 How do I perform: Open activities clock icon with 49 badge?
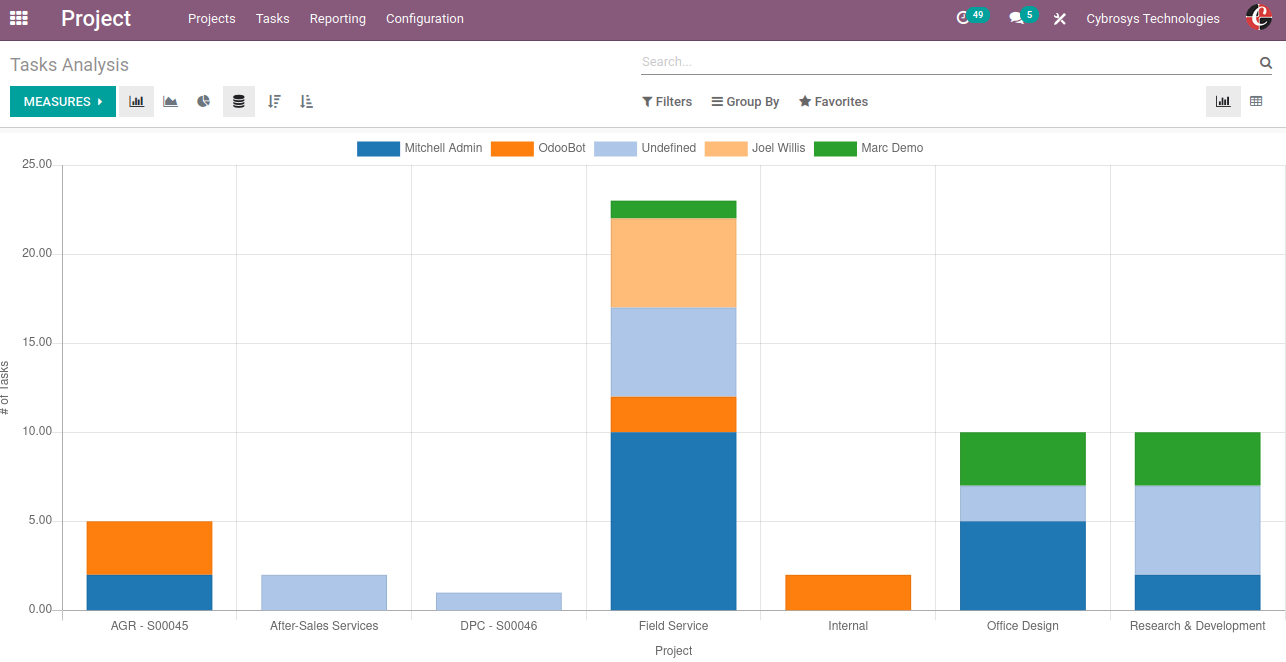(x=971, y=17)
